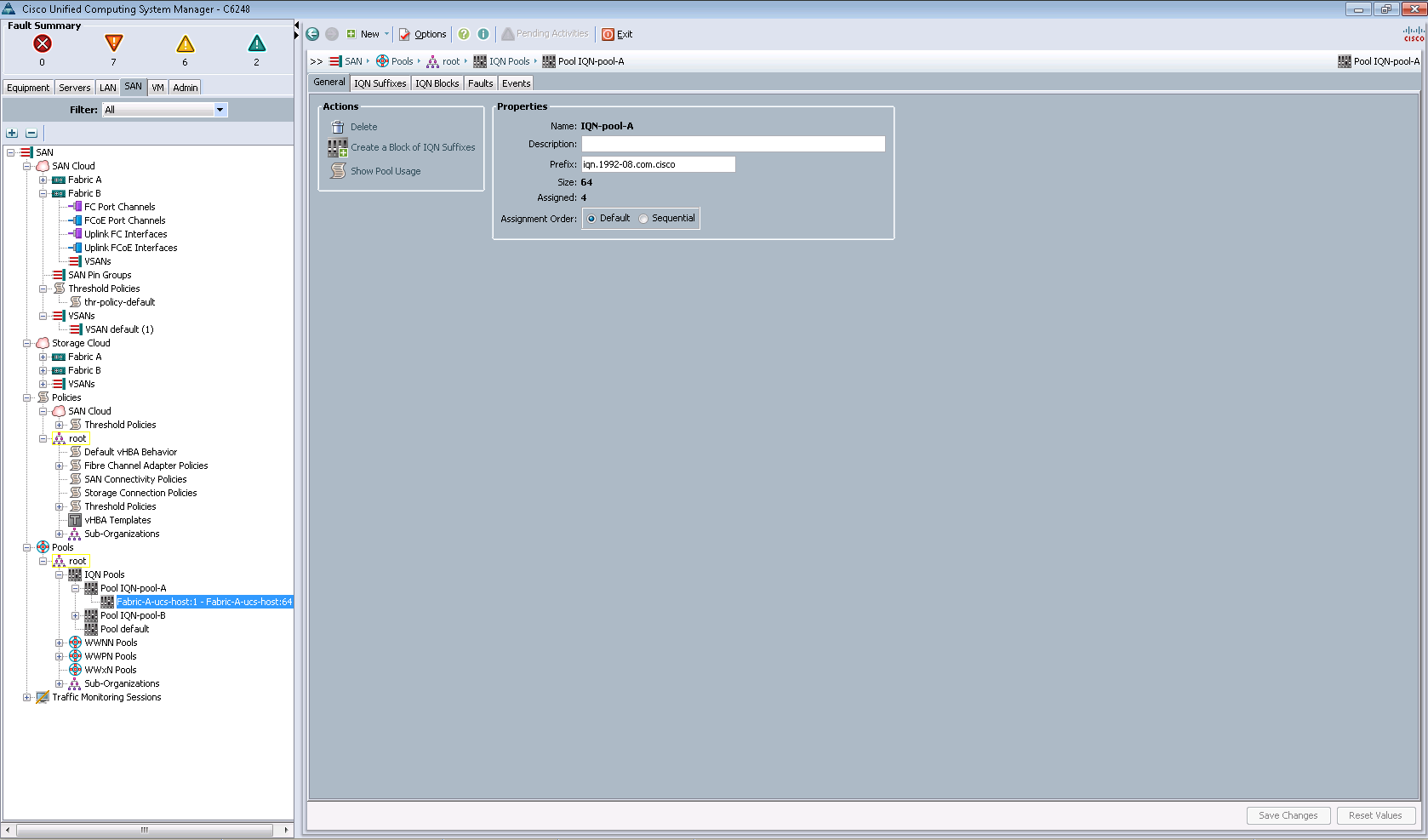Click the Delete trash icon
This screenshot has height=840, width=1428.
point(338,127)
